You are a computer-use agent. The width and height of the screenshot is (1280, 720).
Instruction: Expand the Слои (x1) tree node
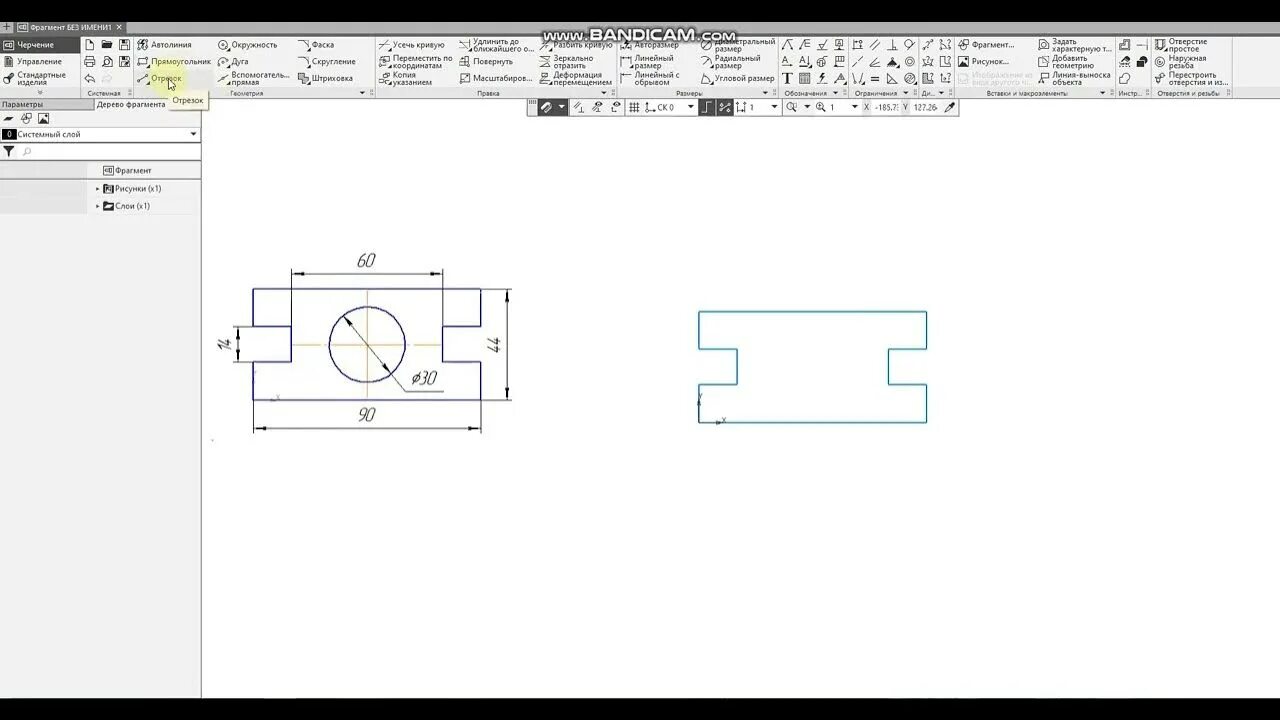click(x=98, y=206)
